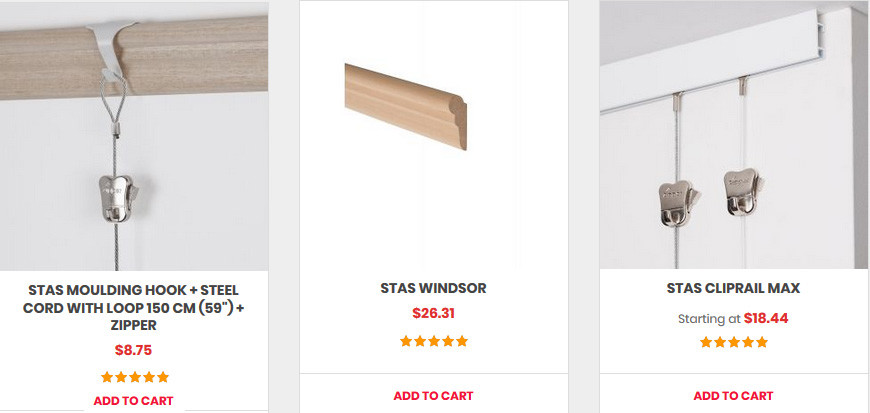
Task: Open the STAS Windsor product title link
Action: 433,288
